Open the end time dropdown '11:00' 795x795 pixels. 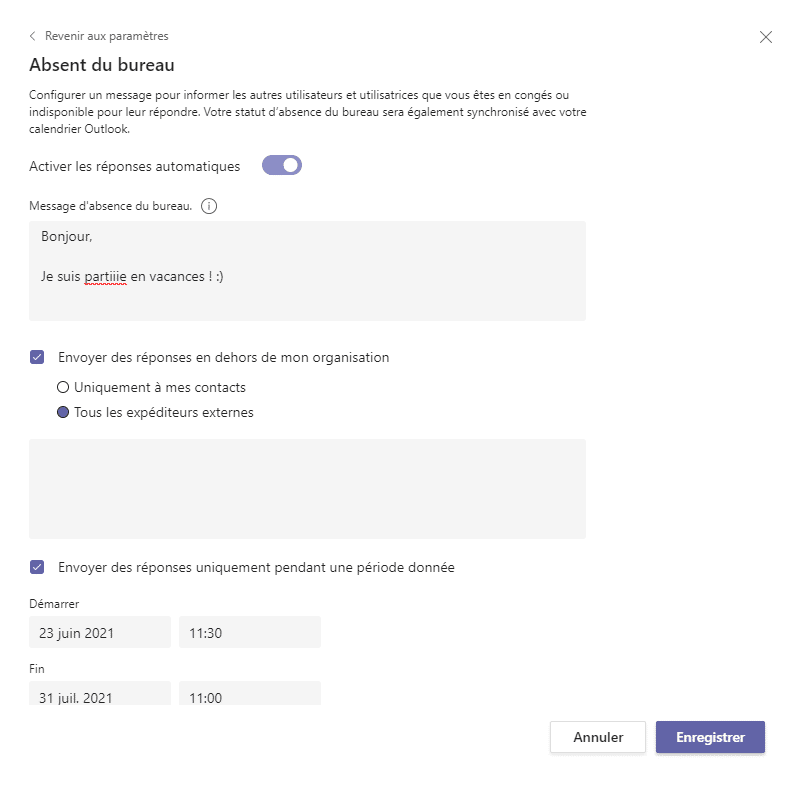click(249, 694)
